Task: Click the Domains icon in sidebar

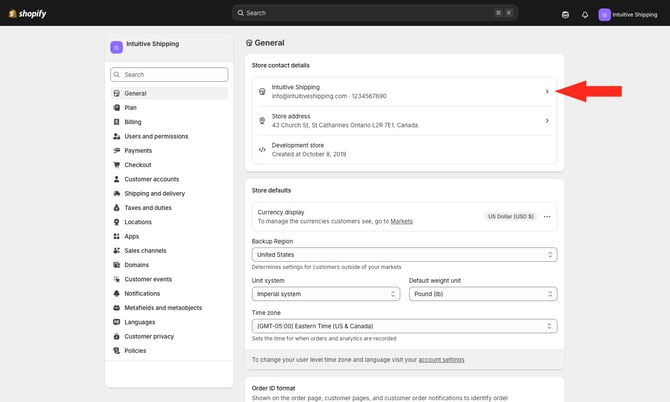Action: 116,265
